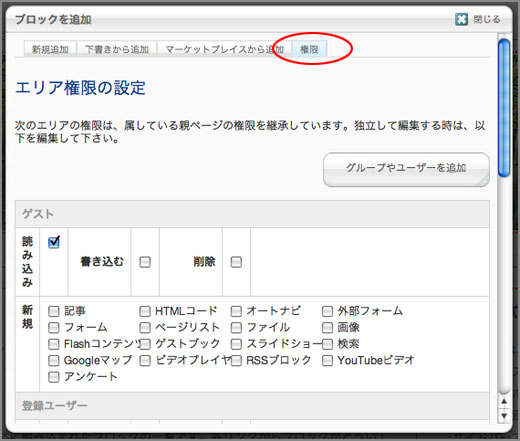
Task: Tick the オートナビ checkbox
Action: click(x=236, y=311)
